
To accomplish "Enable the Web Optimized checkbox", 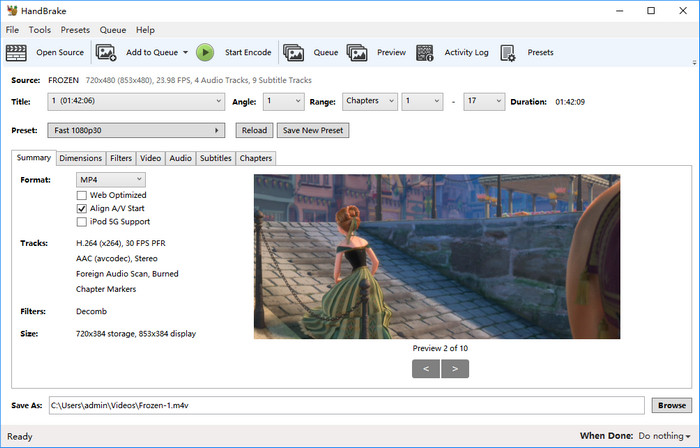I will (82, 195).
